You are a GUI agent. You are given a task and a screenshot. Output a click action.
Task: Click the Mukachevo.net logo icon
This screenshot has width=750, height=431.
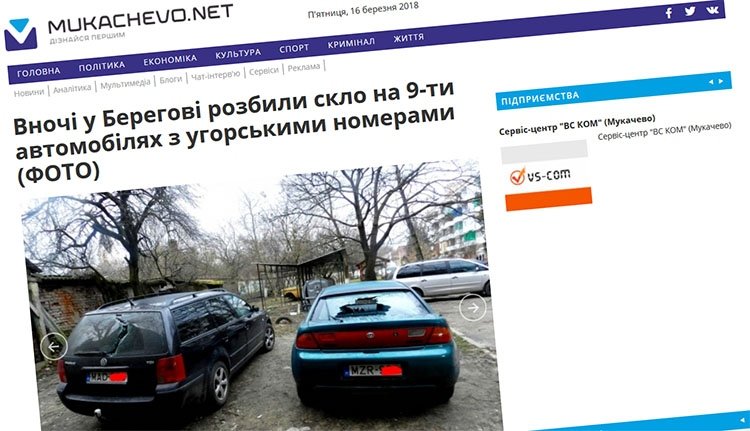click(20, 34)
